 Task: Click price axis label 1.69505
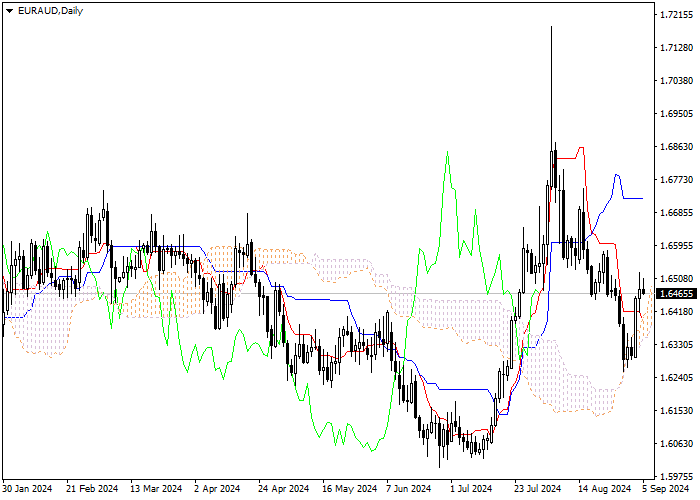coord(677,114)
